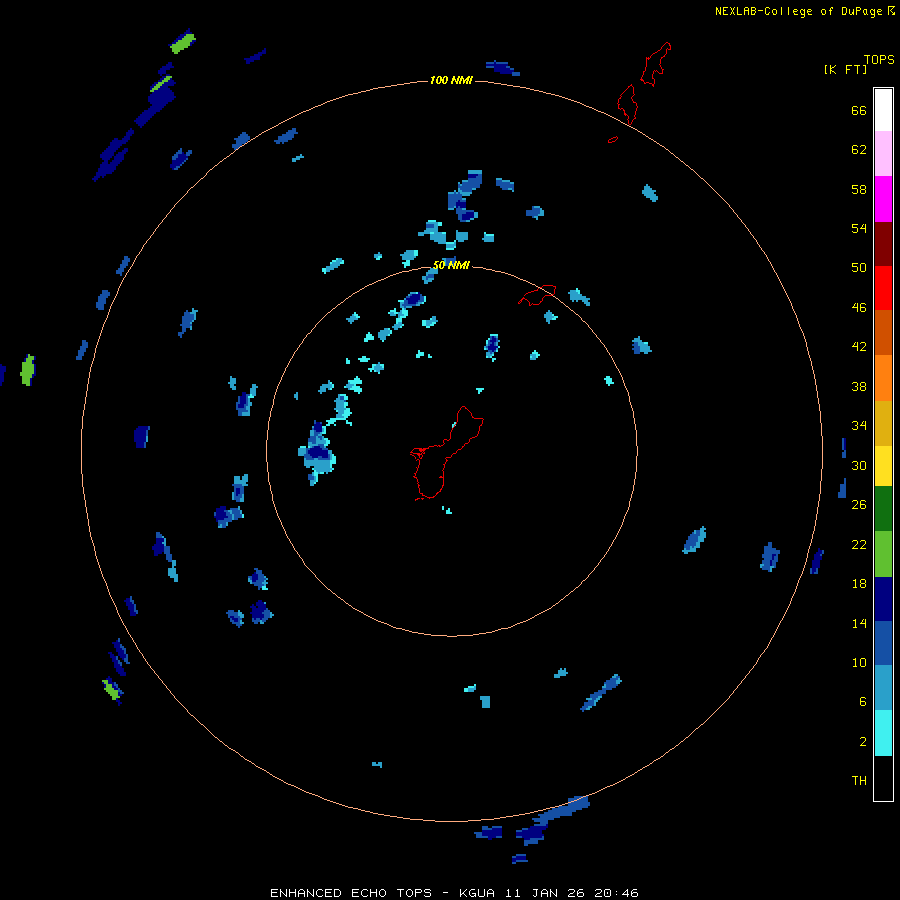The width and height of the screenshot is (900, 900).
Task: Select the 18 legend value
Action: [859, 584]
